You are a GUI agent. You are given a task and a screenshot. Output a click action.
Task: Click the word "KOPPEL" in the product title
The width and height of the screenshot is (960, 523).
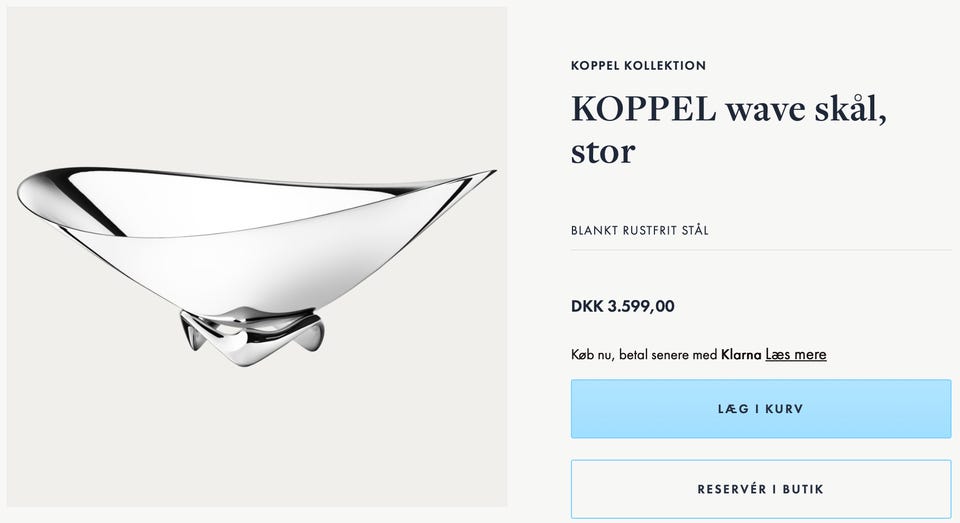[x=644, y=109]
